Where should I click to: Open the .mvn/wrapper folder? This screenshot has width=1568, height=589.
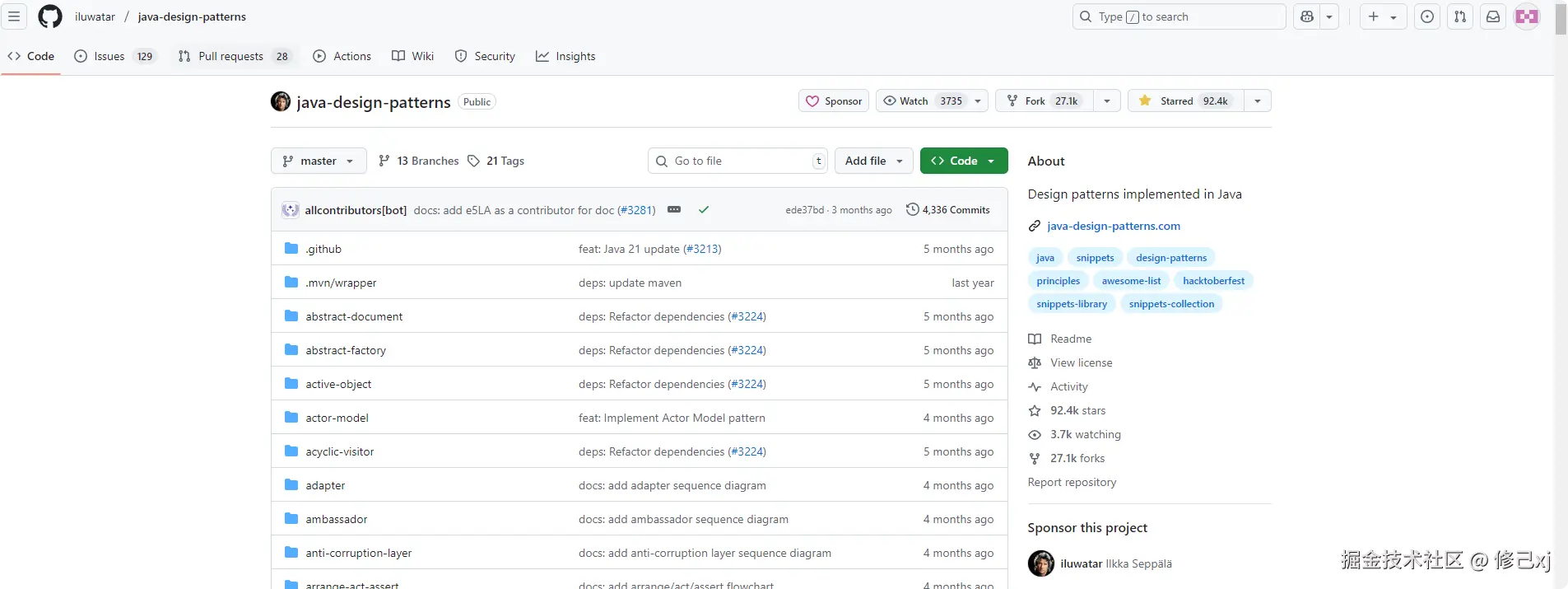[341, 283]
